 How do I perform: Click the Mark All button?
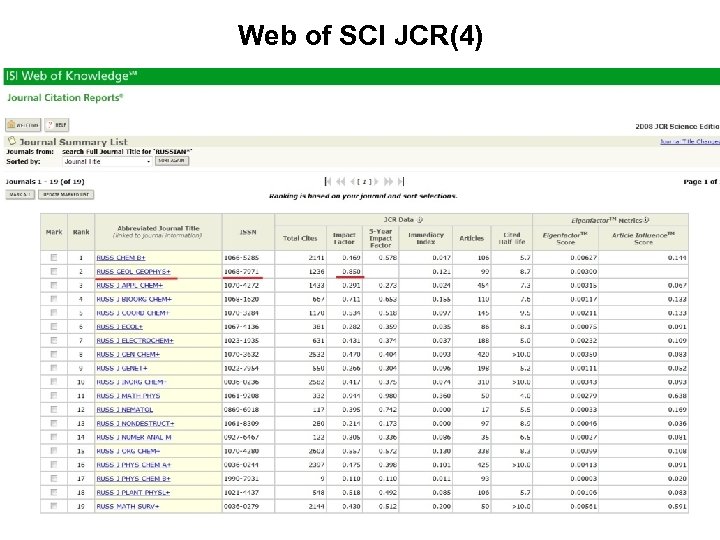20,195
